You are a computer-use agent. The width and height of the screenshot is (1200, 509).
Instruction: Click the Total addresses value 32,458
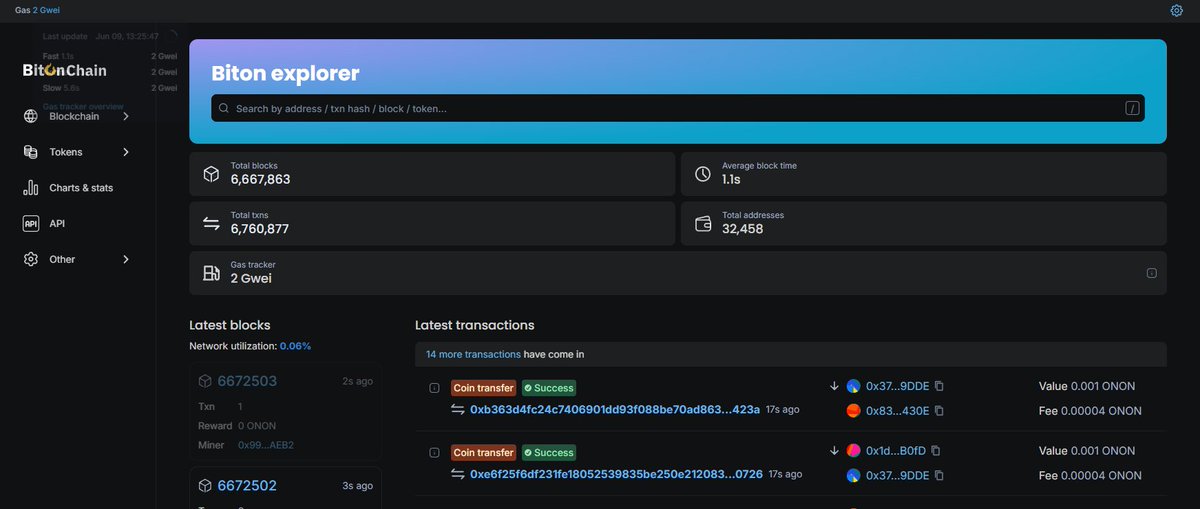point(743,229)
